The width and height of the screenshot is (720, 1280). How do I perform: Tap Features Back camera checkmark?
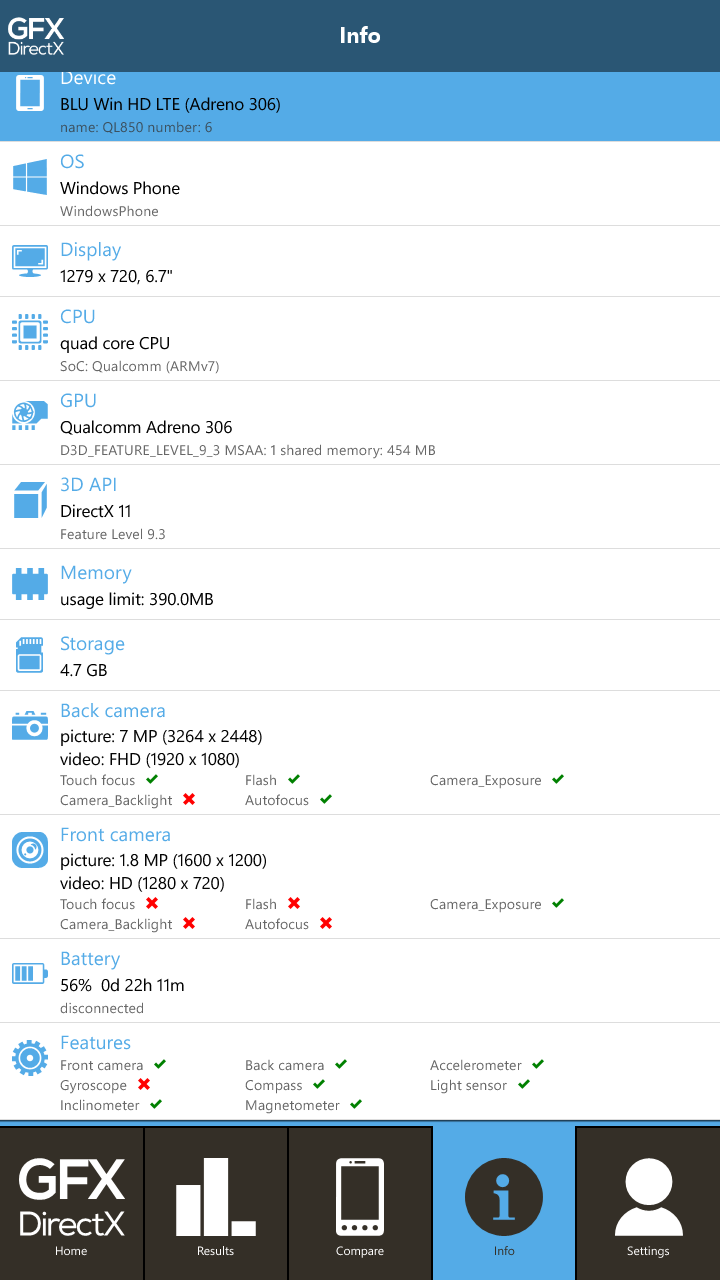341,1064
